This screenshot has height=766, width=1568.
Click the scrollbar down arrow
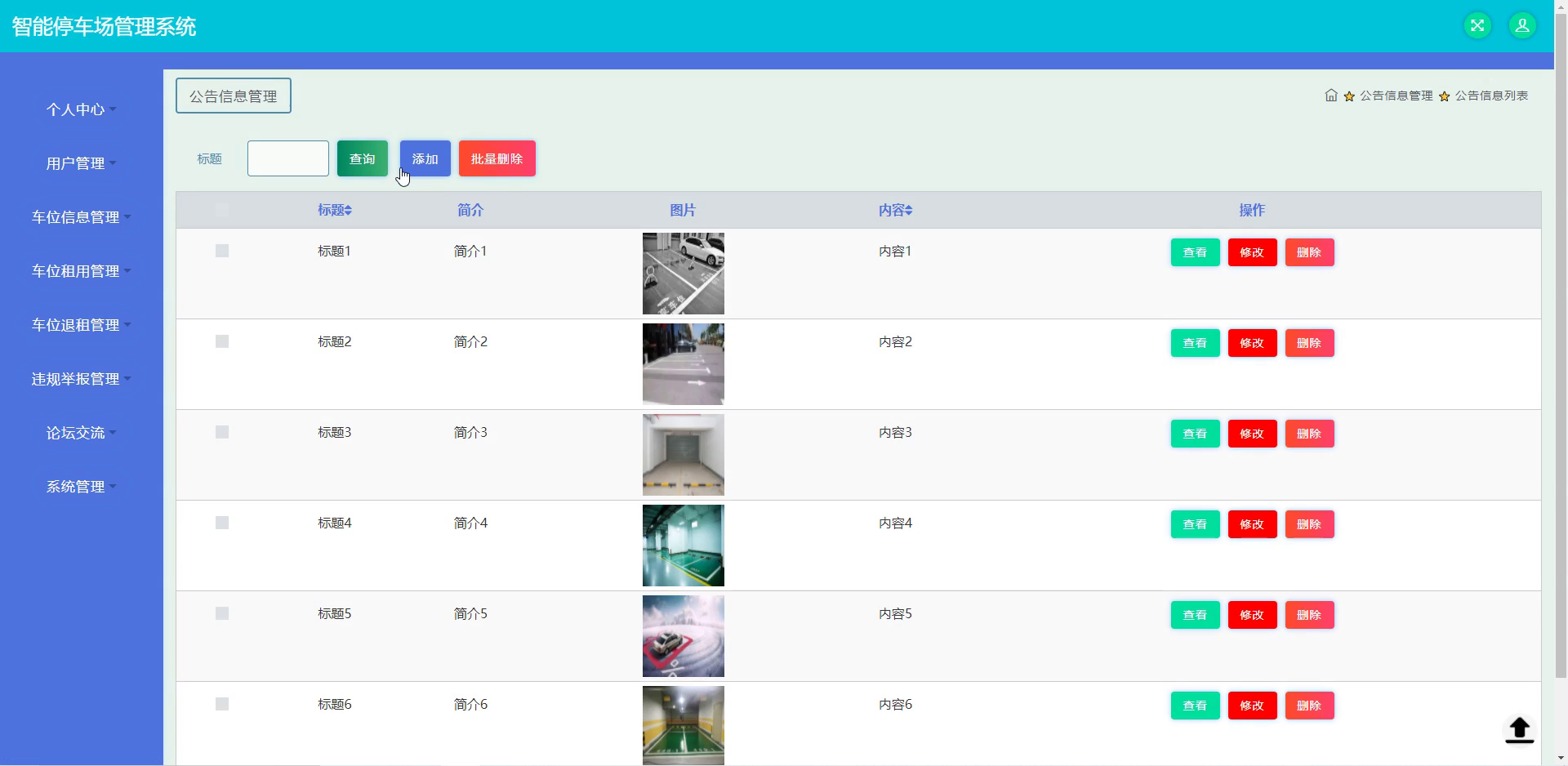pos(1561,759)
